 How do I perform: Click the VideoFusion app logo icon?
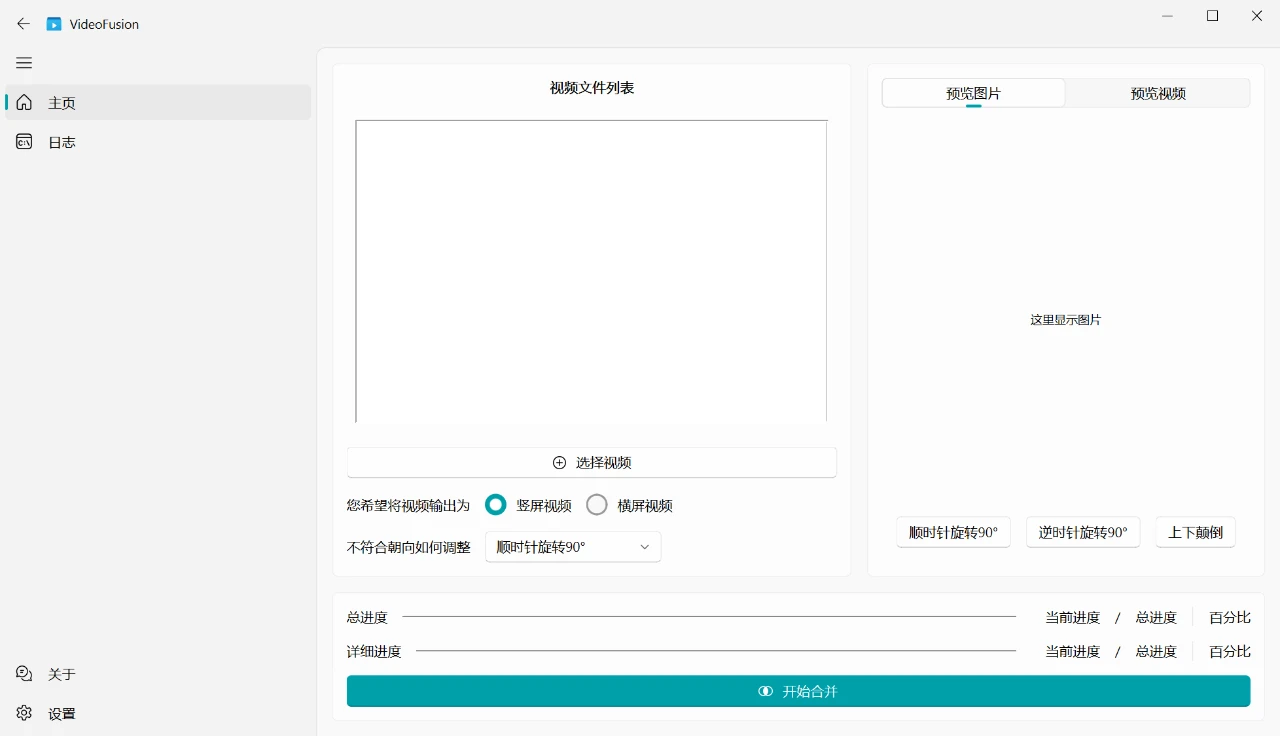[54, 24]
